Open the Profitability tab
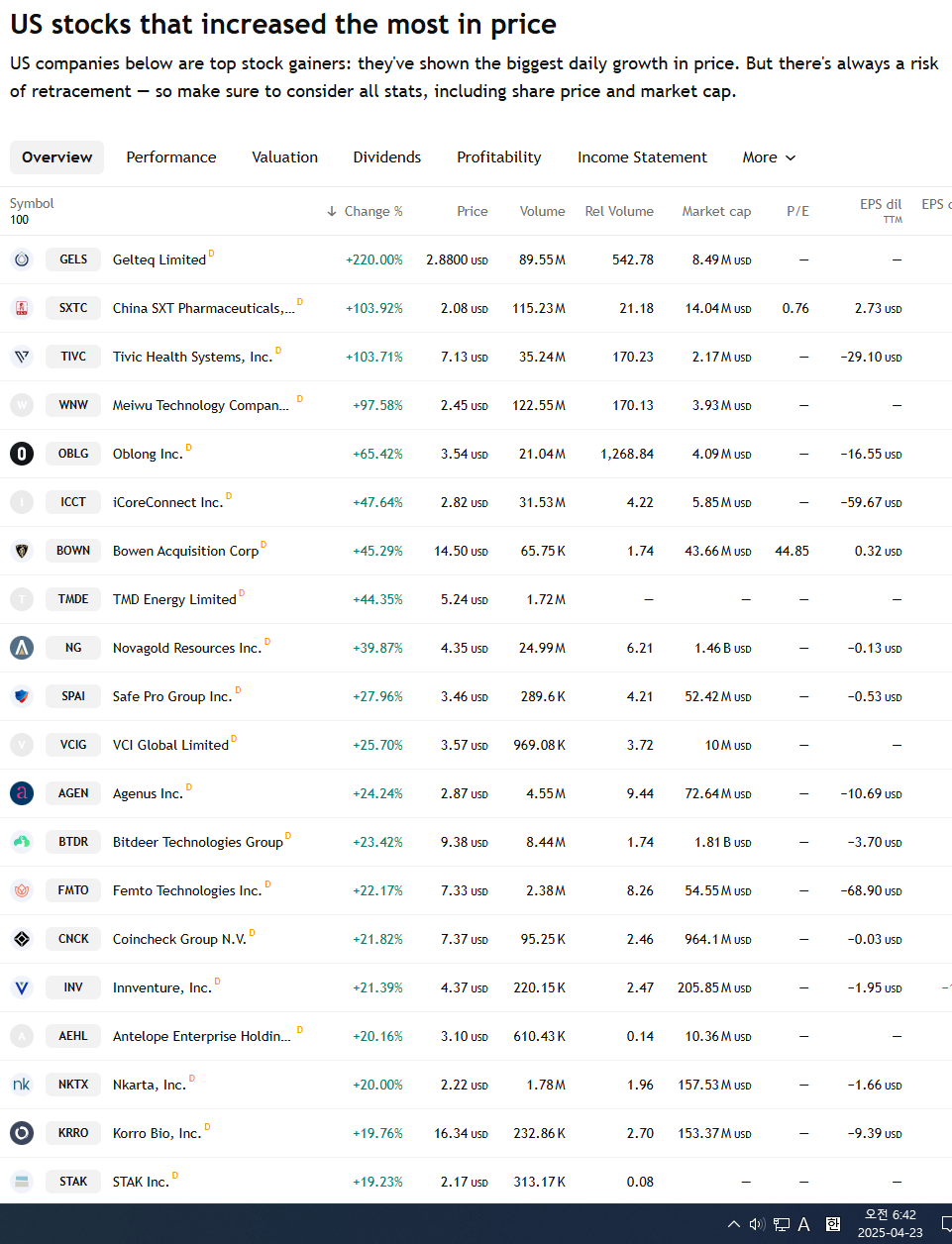This screenshot has height=1244, width=952. coord(499,157)
